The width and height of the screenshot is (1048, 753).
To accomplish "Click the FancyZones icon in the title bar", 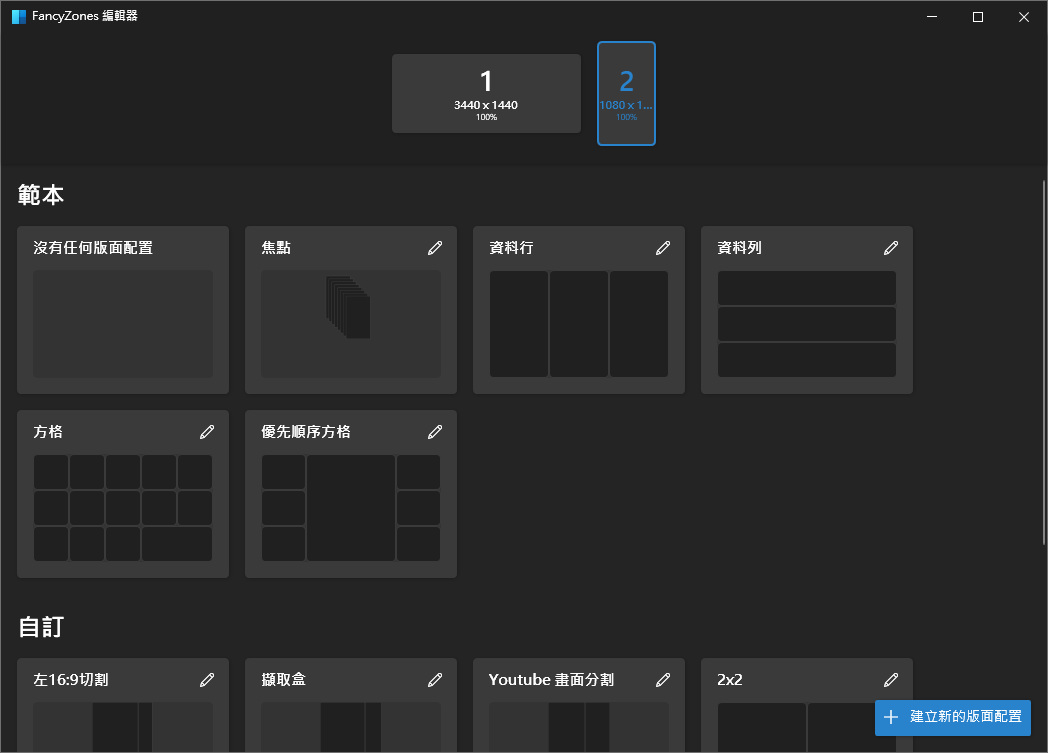I will (18, 16).
